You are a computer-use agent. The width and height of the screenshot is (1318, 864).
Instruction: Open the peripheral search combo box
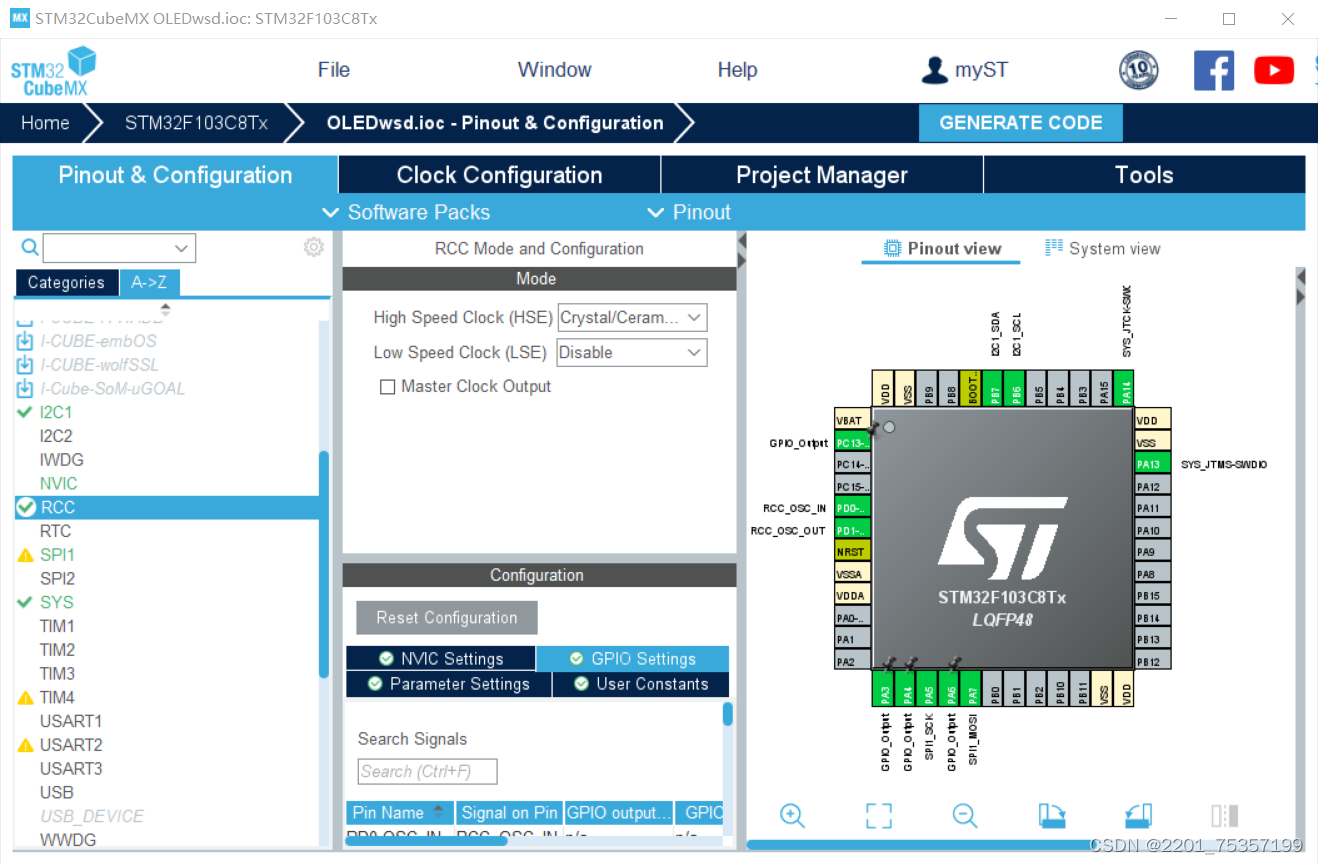tap(119, 248)
